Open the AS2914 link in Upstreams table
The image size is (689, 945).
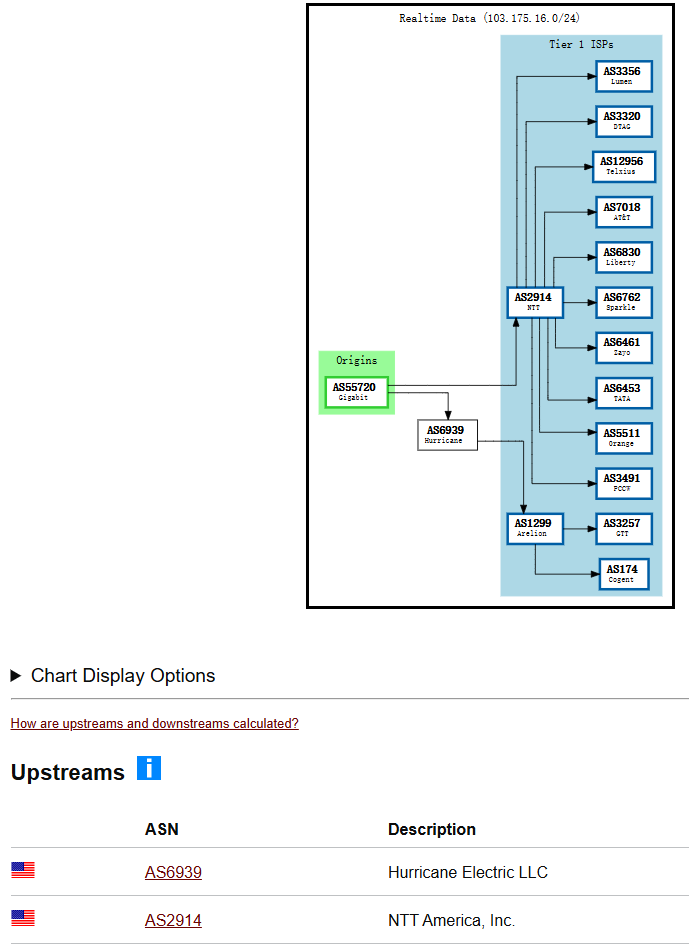click(x=173, y=920)
